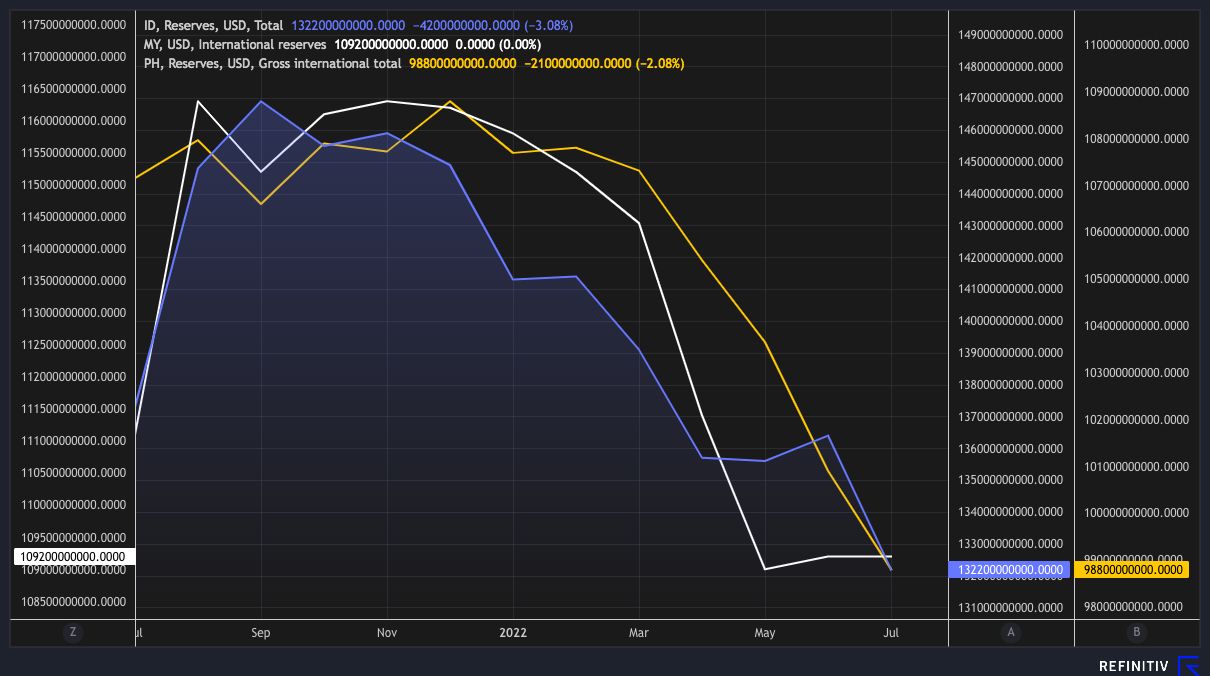1210x676 pixels.
Task: Click the 140000000000.0000 axis label
Action: pyautogui.click(x=1011, y=321)
